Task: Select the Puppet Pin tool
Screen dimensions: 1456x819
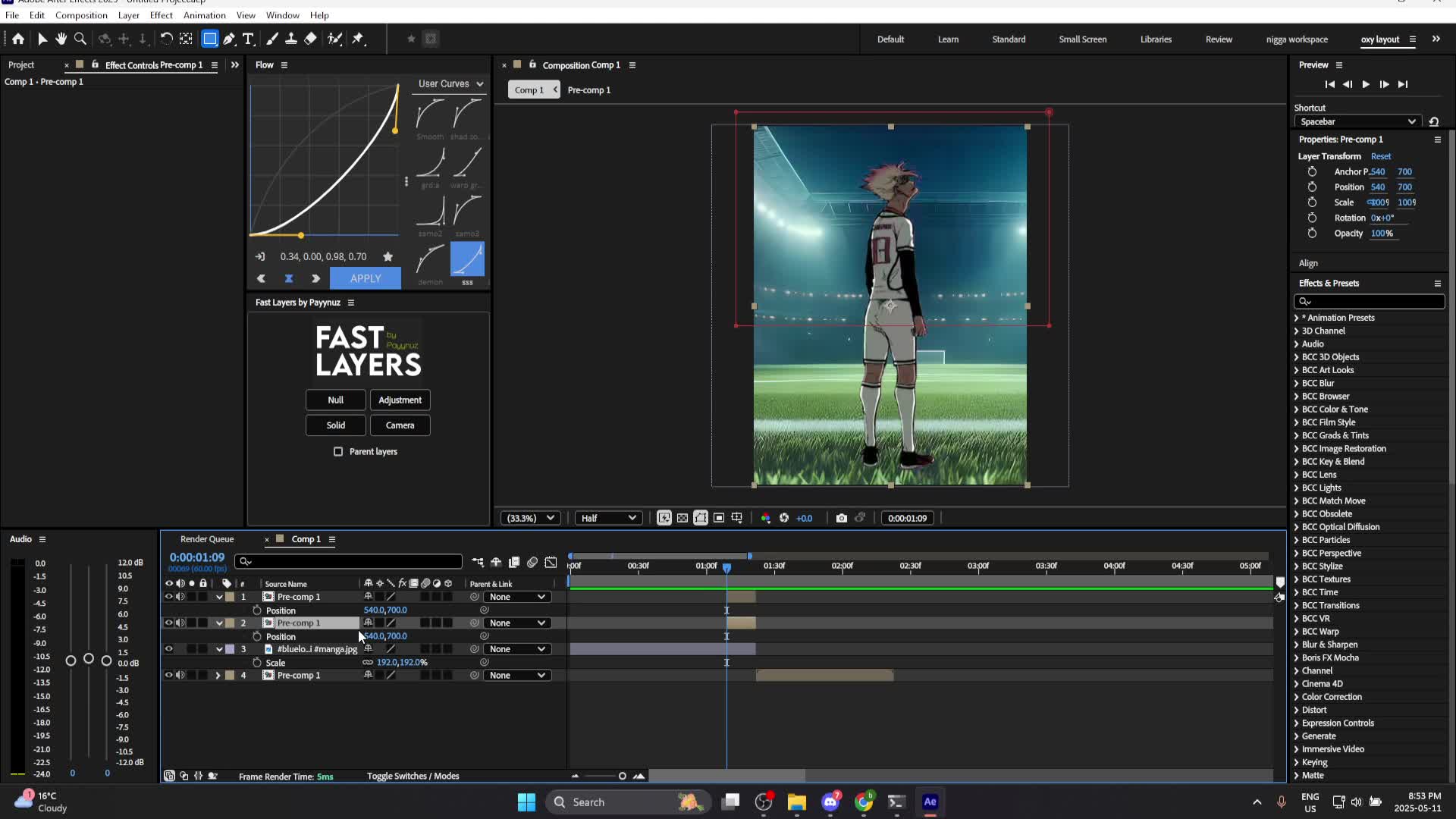Action: 358,39
